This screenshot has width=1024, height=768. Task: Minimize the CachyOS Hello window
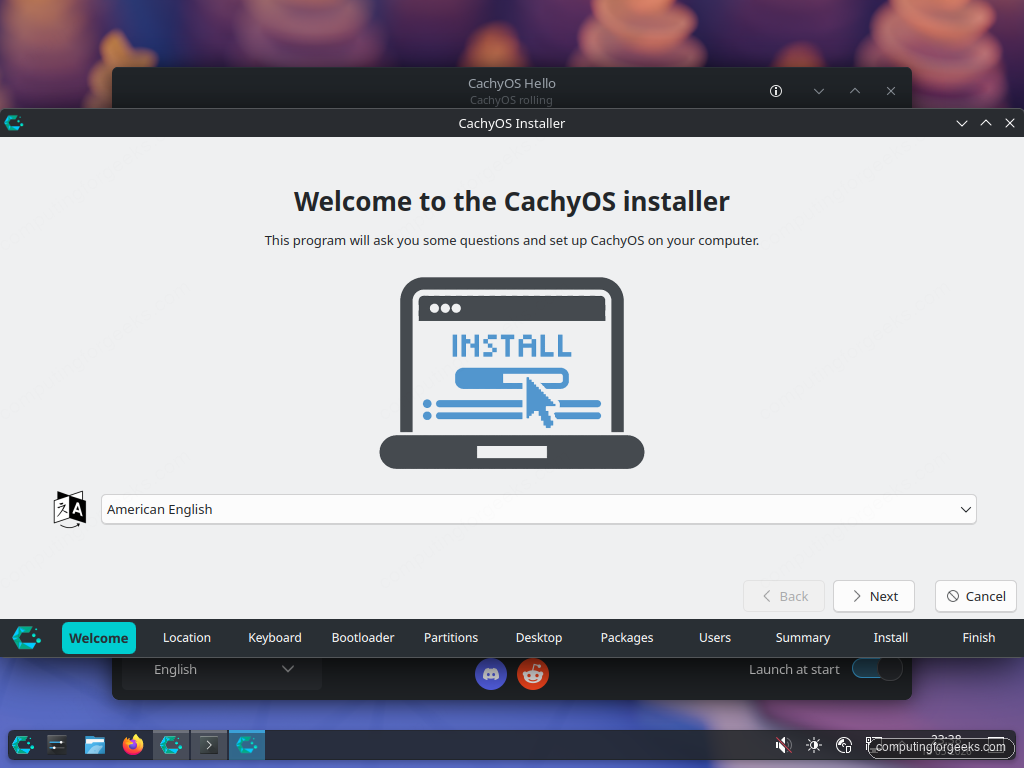[819, 91]
